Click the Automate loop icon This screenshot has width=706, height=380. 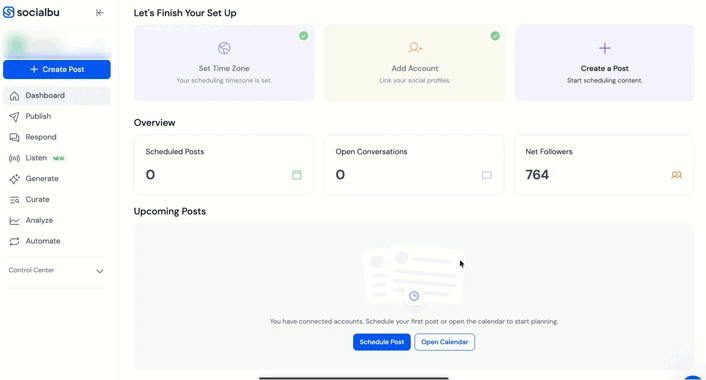click(14, 241)
